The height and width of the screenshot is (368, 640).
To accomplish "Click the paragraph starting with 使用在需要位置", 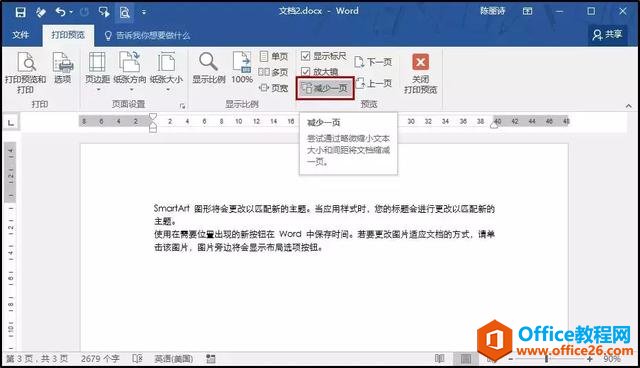I will [x=324, y=241].
